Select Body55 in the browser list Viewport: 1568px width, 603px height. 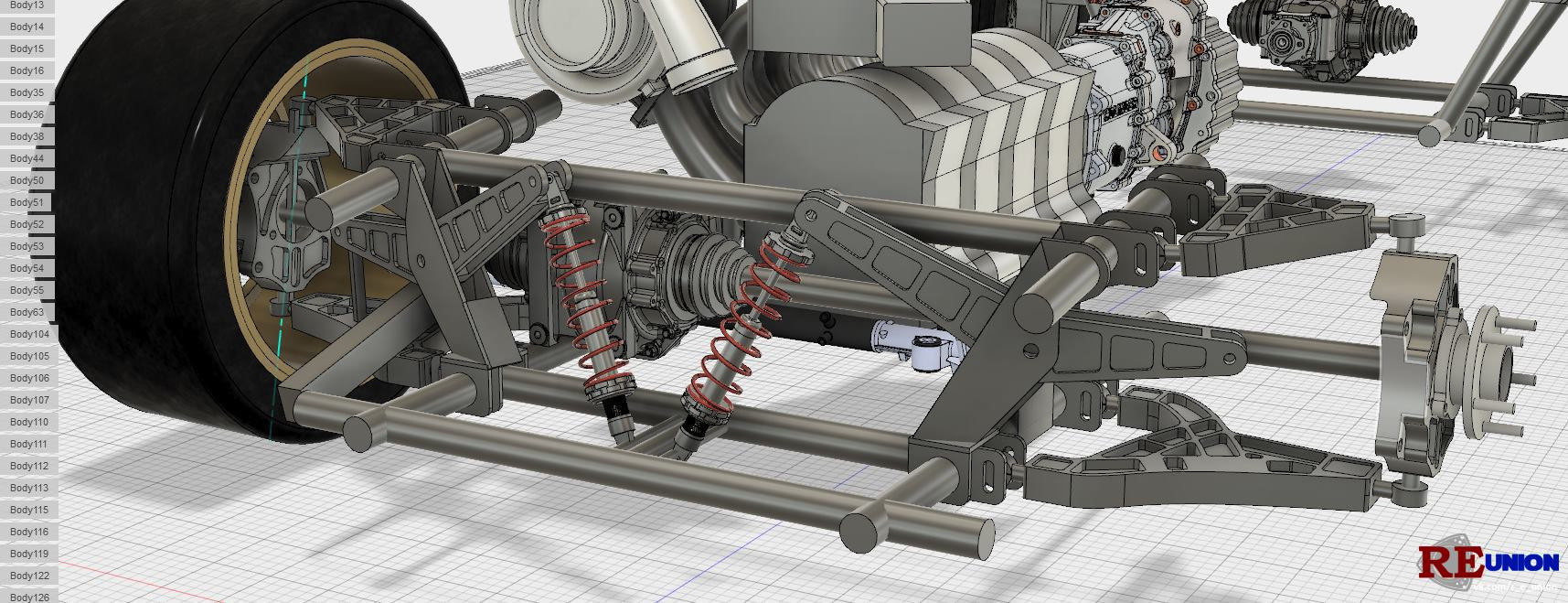27,290
